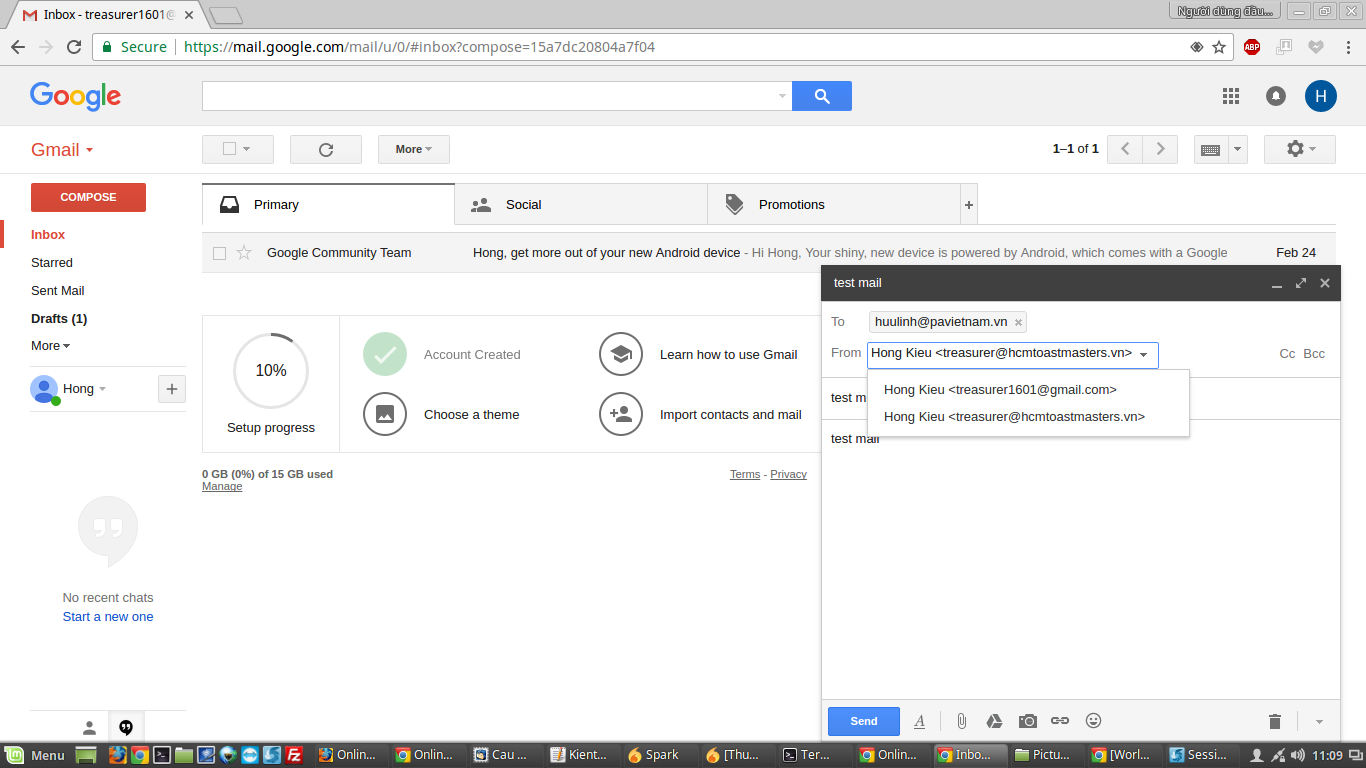Open the Starred folder

[x=52, y=263]
